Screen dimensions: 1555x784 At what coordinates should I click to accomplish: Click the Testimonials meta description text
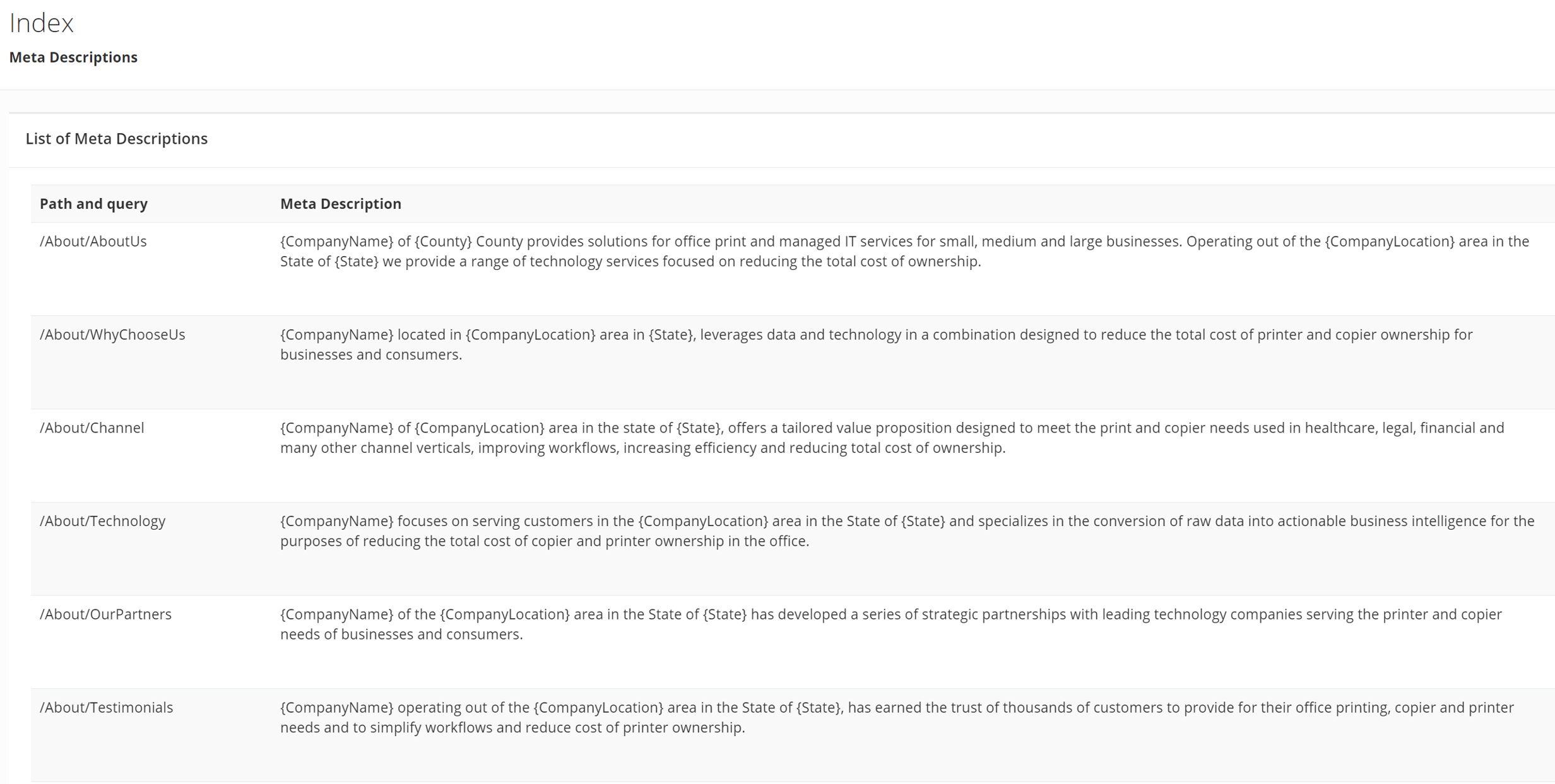pyautogui.click(x=897, y=718)
